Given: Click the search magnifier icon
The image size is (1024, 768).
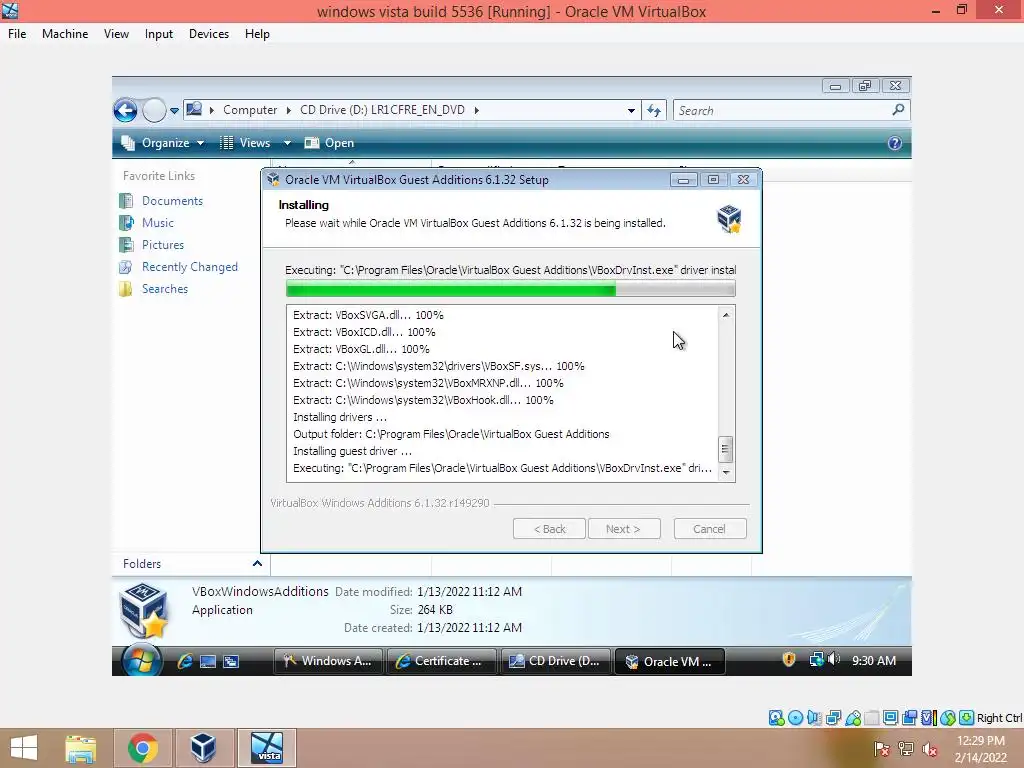Looking at the screenshot, I should (x=899, y=110).
